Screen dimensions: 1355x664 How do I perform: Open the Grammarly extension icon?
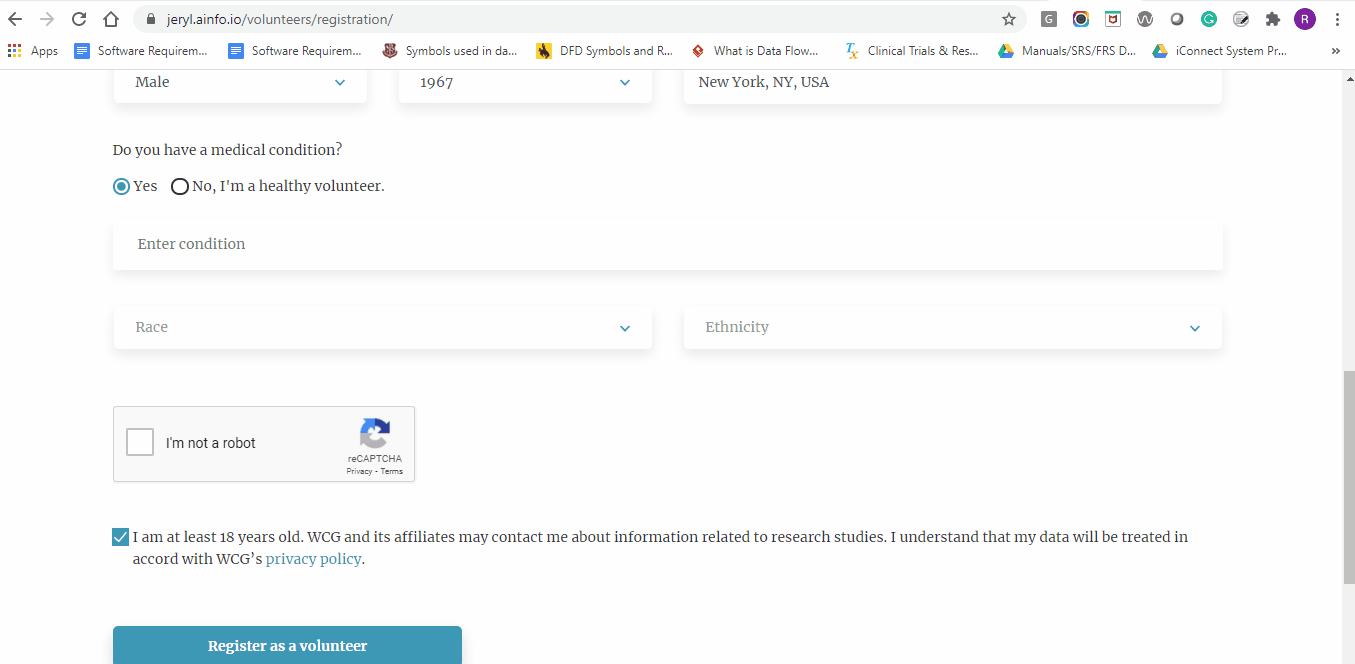click(x=1209, y=18)
